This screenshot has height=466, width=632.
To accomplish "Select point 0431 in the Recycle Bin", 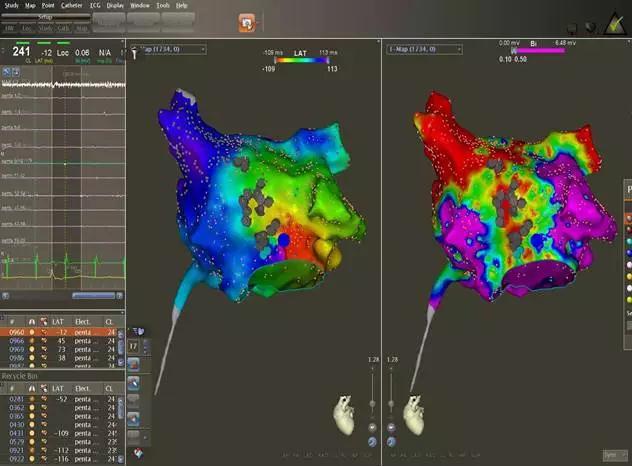I will pos(58,433).
